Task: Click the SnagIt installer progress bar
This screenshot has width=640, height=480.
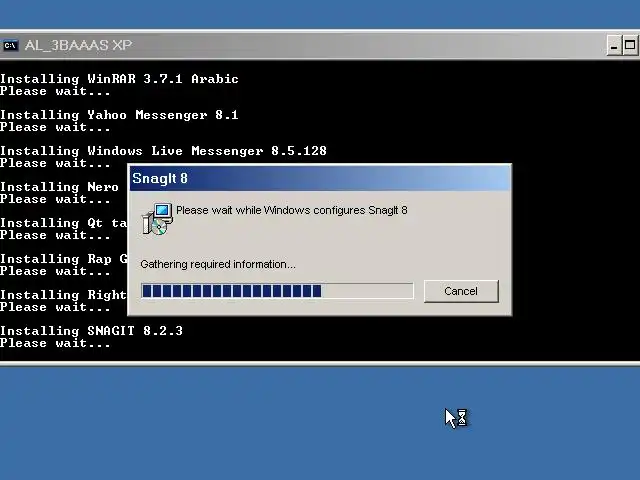Action: click(277, 291)
